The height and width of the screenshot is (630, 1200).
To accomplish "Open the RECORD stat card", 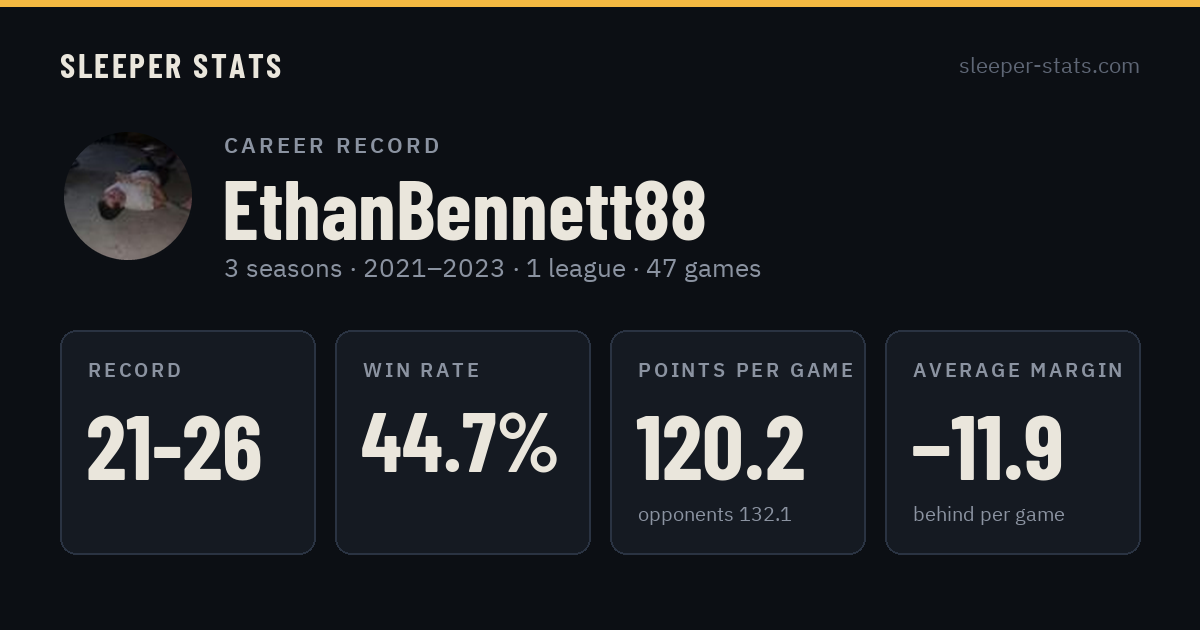I will point(188,442).
